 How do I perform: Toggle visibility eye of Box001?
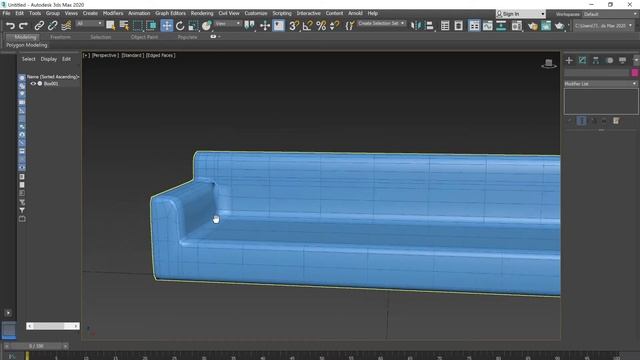click(33, 84)
